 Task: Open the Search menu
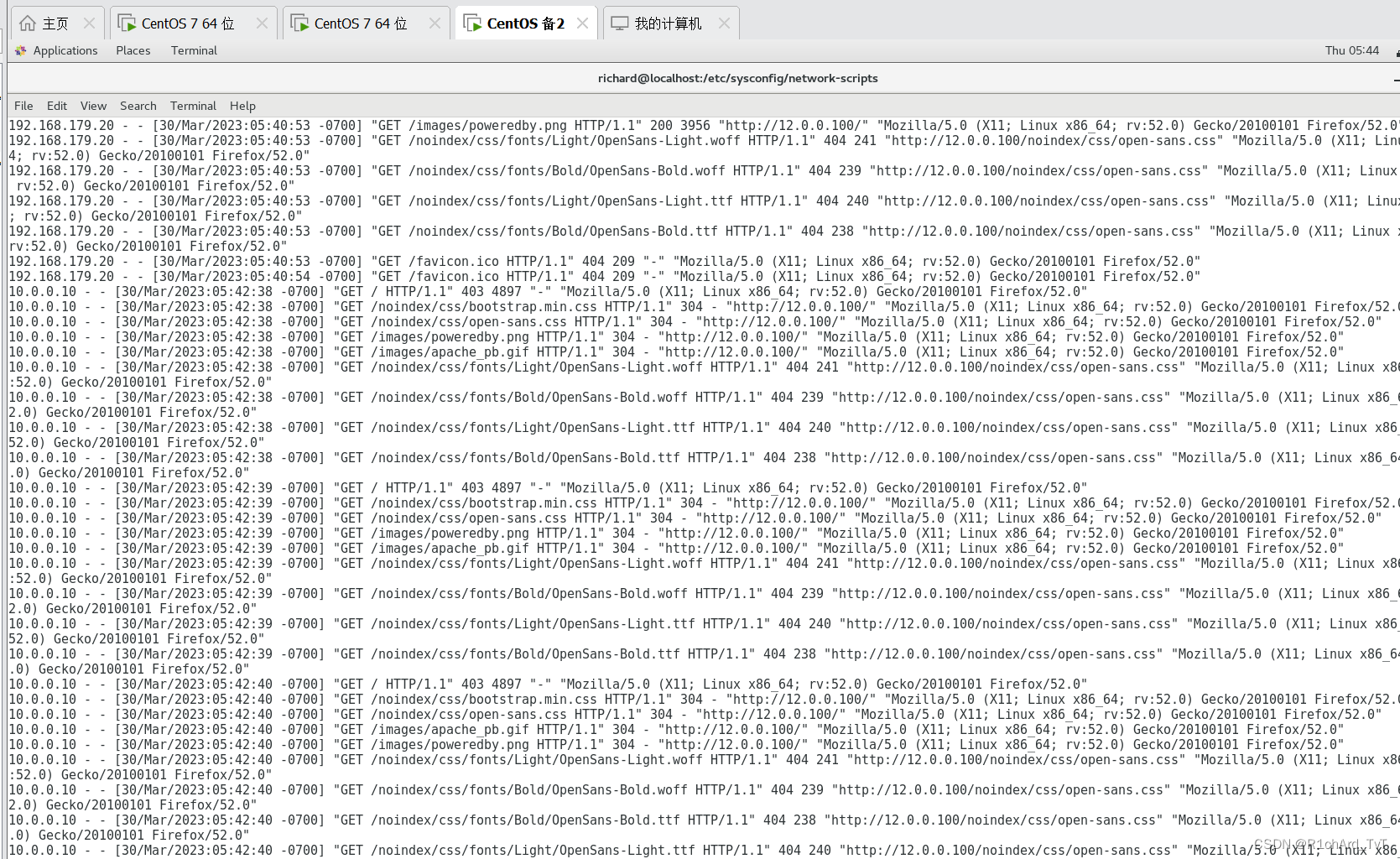pyautogui.click(x=138, y=105)
